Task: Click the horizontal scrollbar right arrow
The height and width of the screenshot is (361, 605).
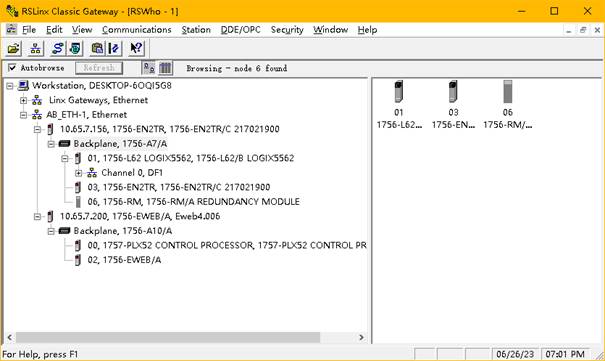Action: pos(361,337)
